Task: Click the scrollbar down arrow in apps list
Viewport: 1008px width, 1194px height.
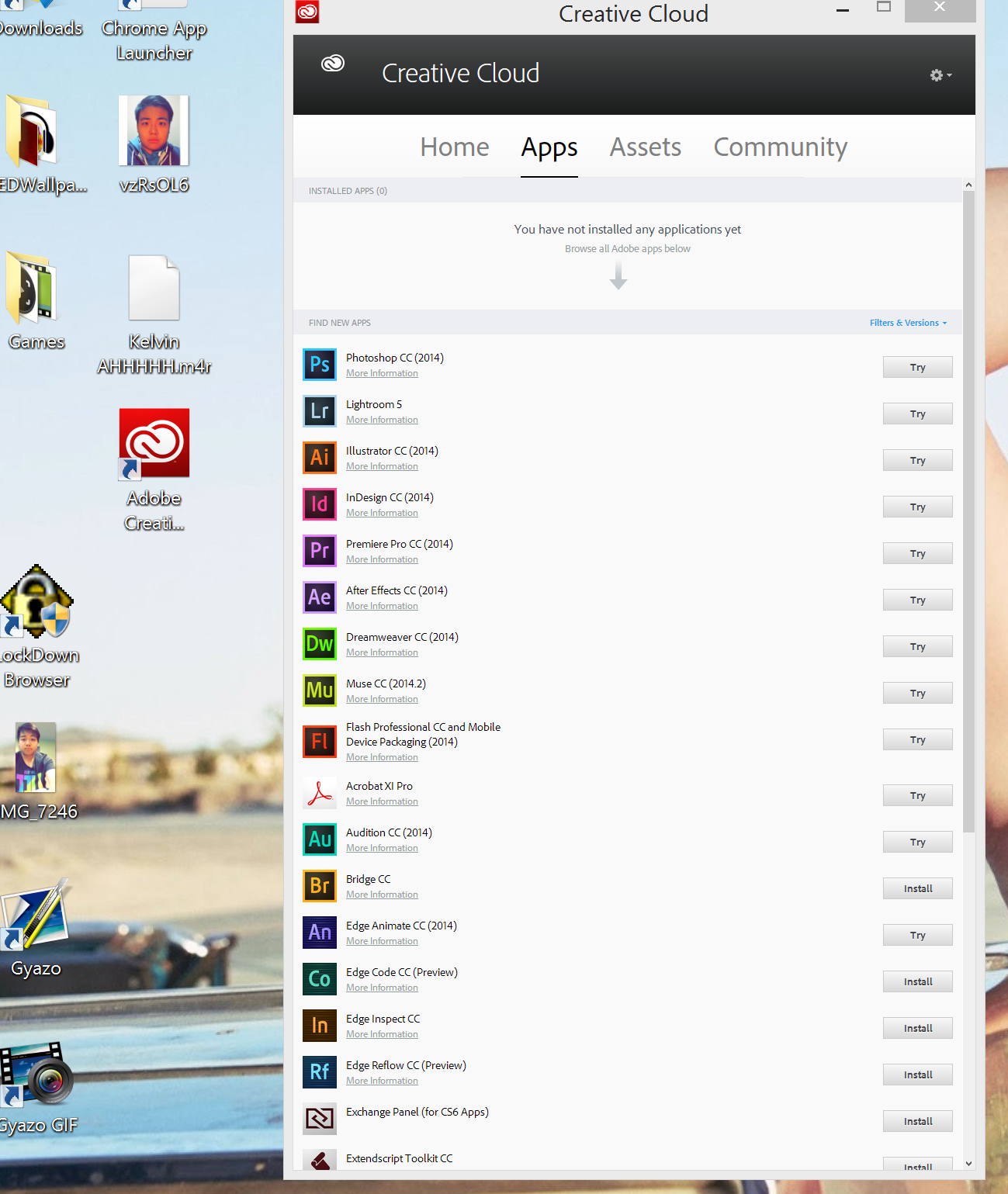Action: tap(968, 1164)
